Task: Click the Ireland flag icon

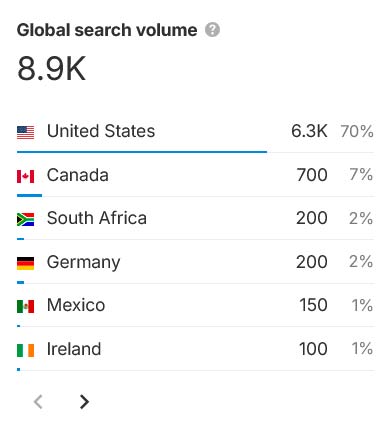Action: pyautogui.click(x=26, y=351)
